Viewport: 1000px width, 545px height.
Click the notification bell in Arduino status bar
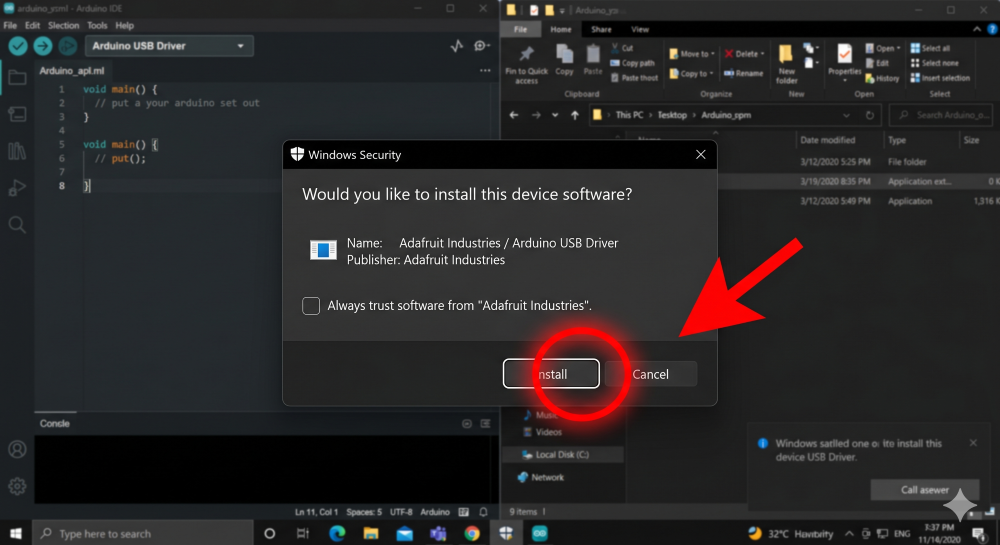[x=483, y=512]
